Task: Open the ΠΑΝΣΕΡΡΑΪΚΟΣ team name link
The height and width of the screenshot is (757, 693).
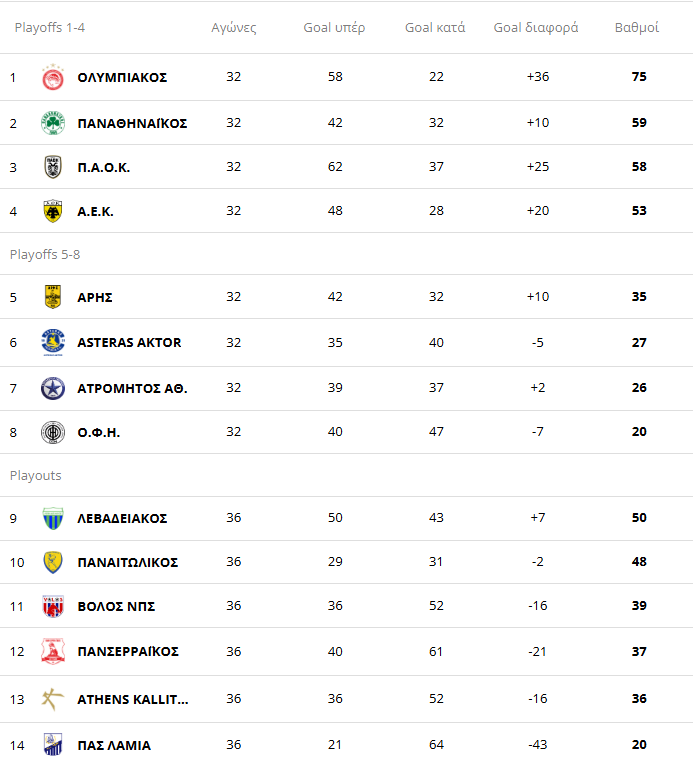Action: point(128,651)
